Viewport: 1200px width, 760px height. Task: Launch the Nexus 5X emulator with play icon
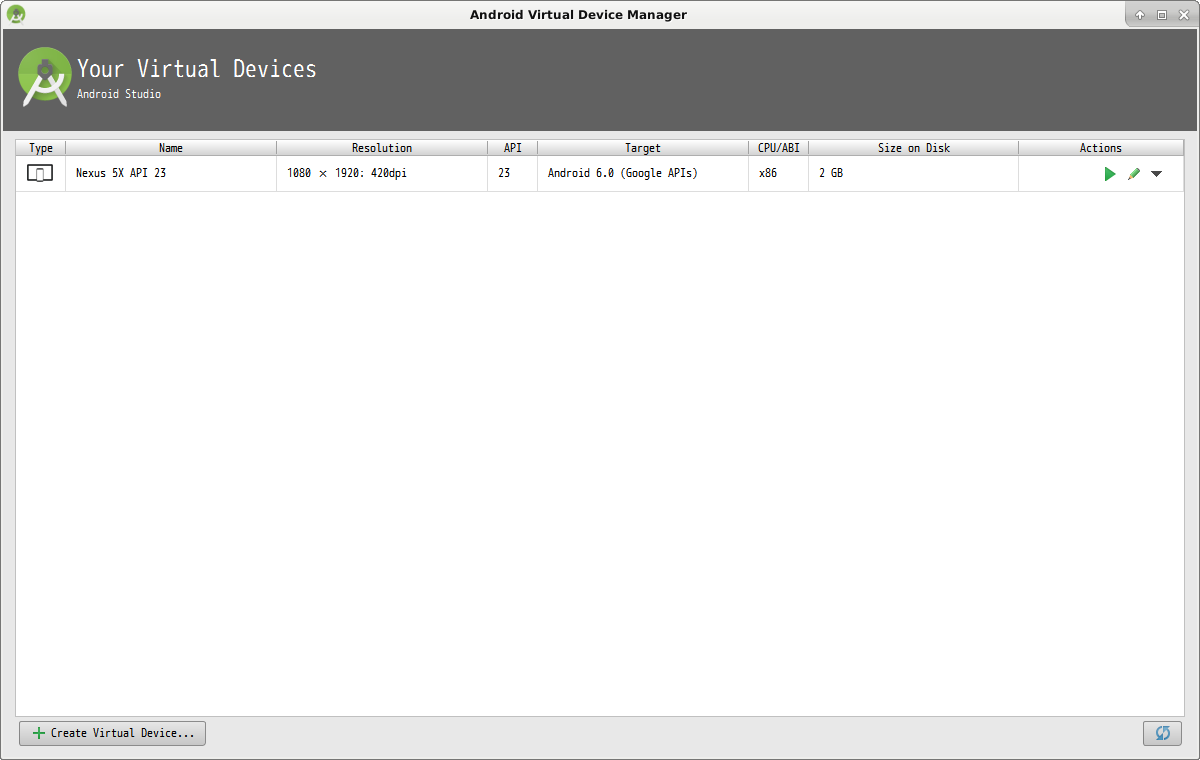click(x=1109, y=174)
